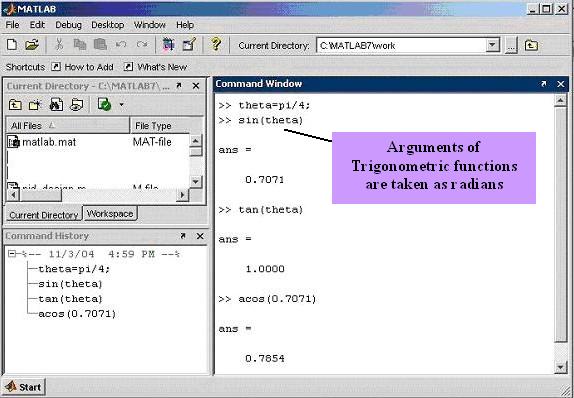
Task: Open the GUIDE editor toolbar icon
Action: [189, 45]
